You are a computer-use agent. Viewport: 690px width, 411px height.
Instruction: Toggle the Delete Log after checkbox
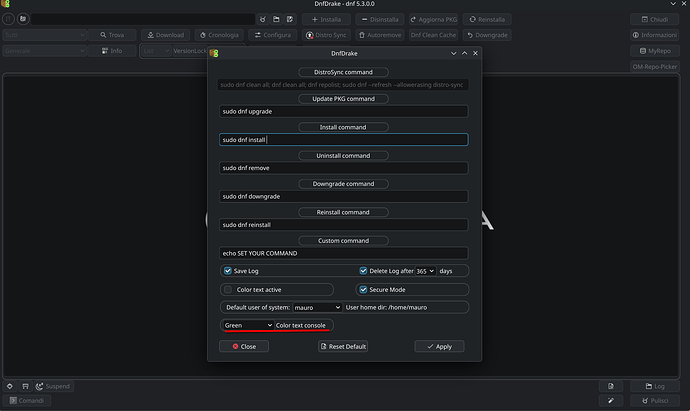pos(363,271)
